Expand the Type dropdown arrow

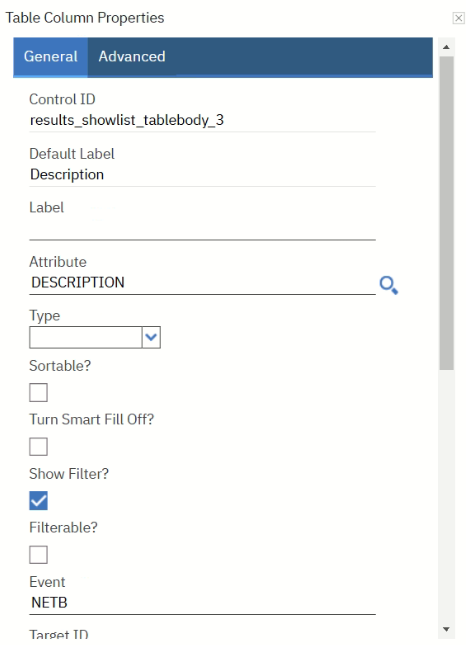coord(151,337)
